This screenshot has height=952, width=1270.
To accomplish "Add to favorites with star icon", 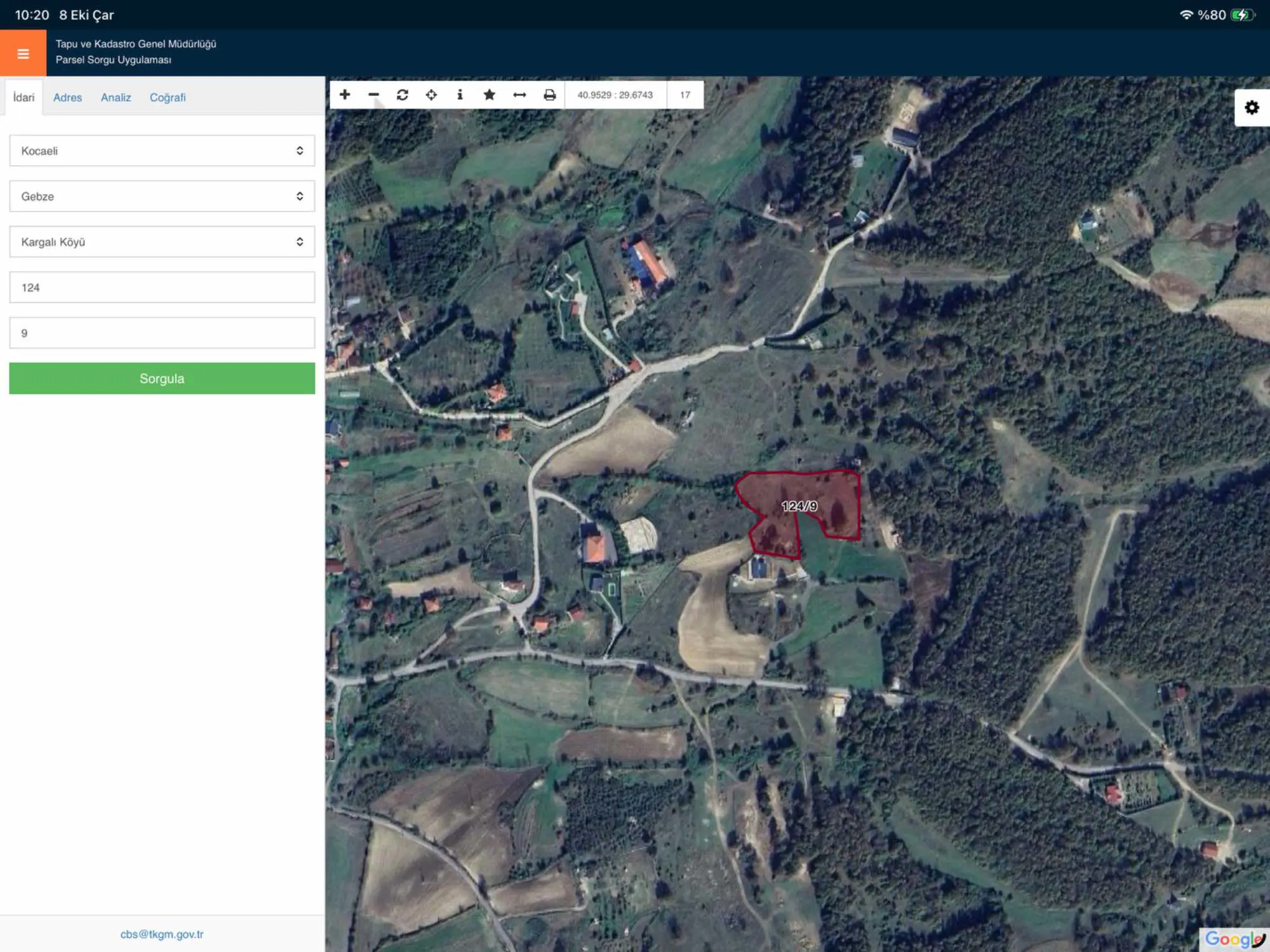I will coord(489,95).
